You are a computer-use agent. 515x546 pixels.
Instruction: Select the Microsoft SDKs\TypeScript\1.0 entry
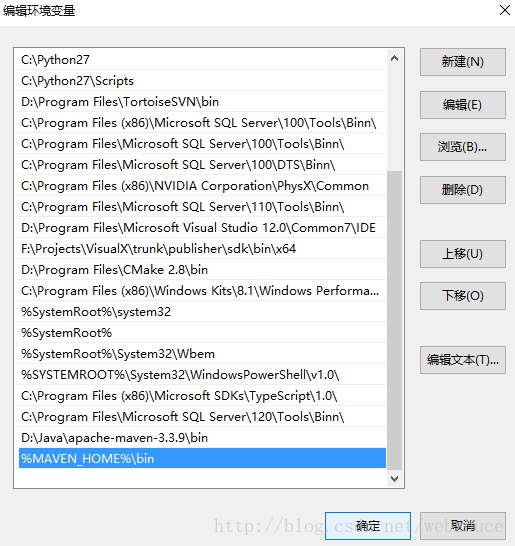click(x=201, y=396)
